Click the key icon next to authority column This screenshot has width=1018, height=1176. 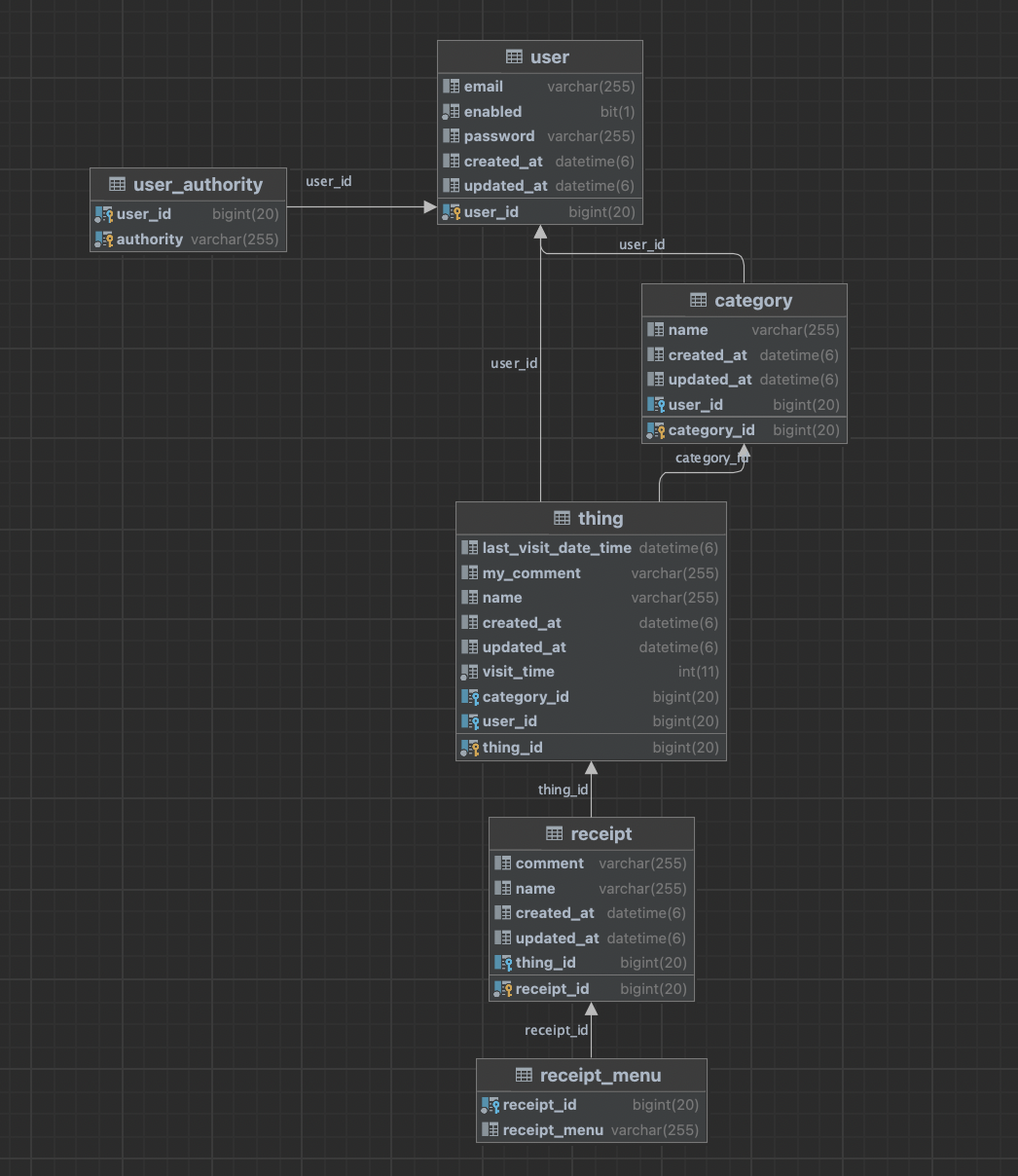104,239
